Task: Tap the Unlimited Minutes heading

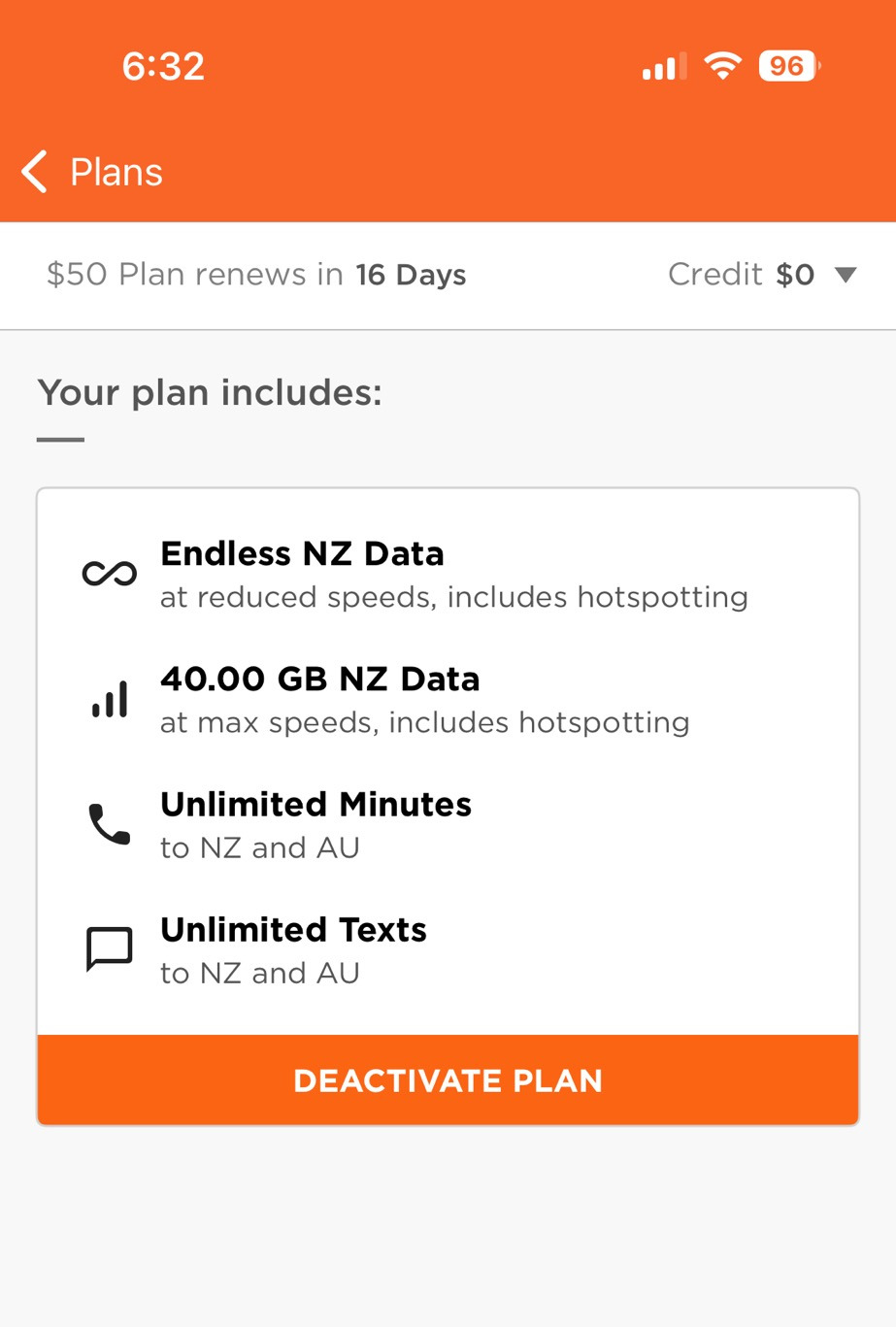Action: pyautogui.click(x=315, y=804)
